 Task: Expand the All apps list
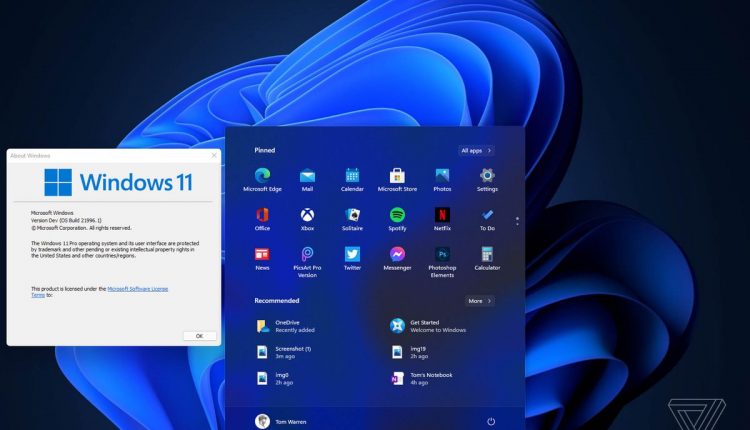(476, 150)
